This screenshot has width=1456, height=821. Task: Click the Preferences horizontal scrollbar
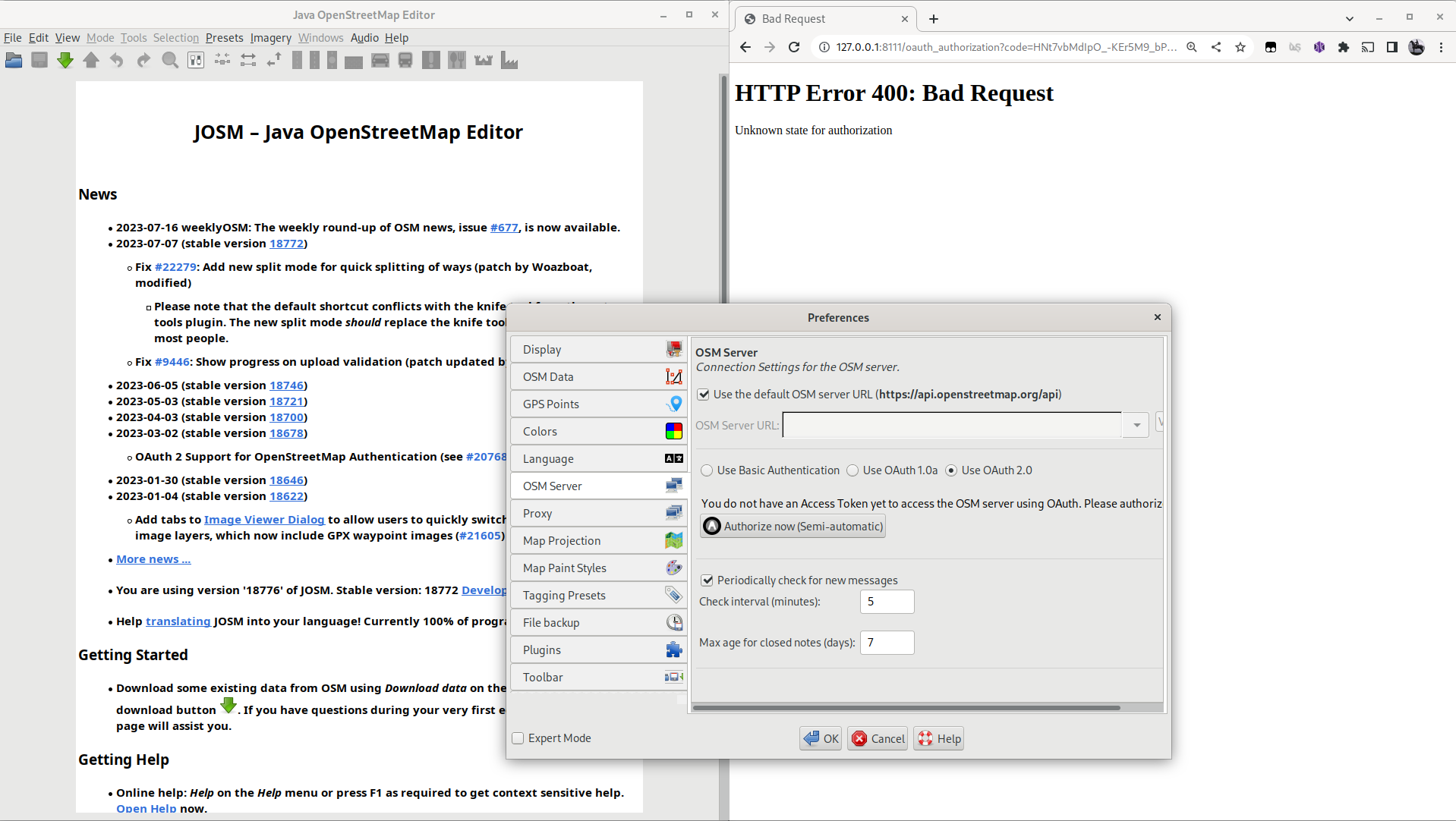click(x=907, y=708)
